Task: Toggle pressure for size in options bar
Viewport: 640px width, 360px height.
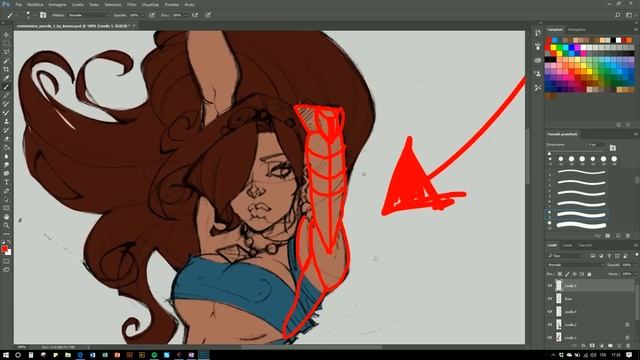Action: [208, 15]
